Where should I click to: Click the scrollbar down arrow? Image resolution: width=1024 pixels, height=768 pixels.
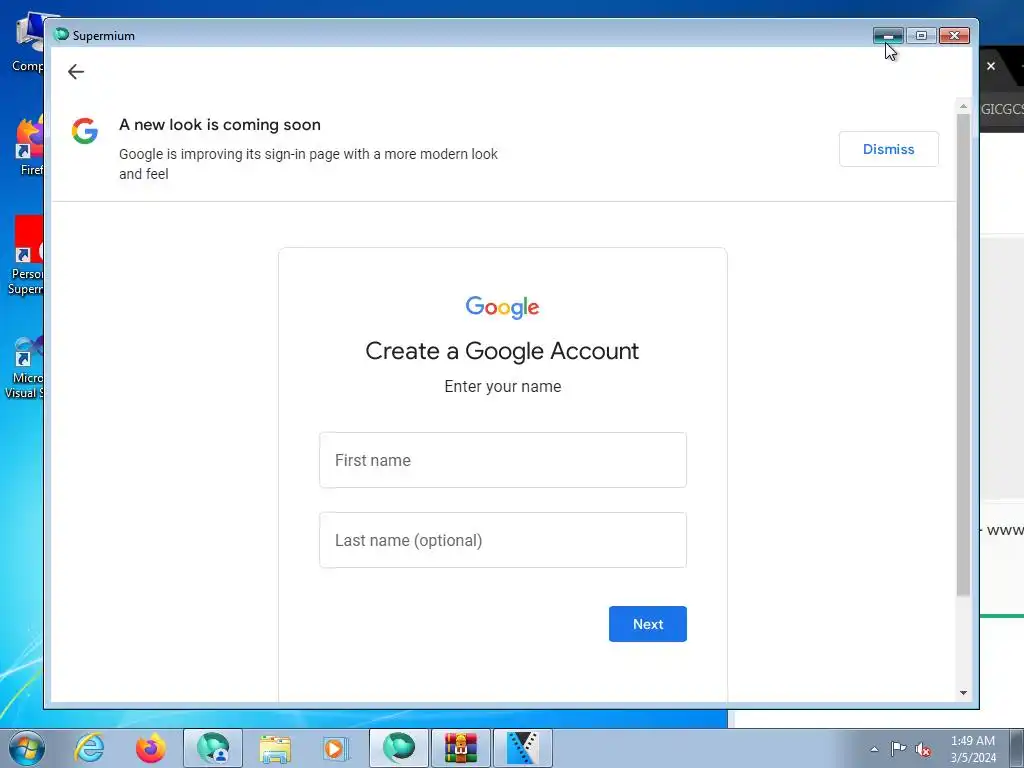pyautogui.click(x=963, y=693)
